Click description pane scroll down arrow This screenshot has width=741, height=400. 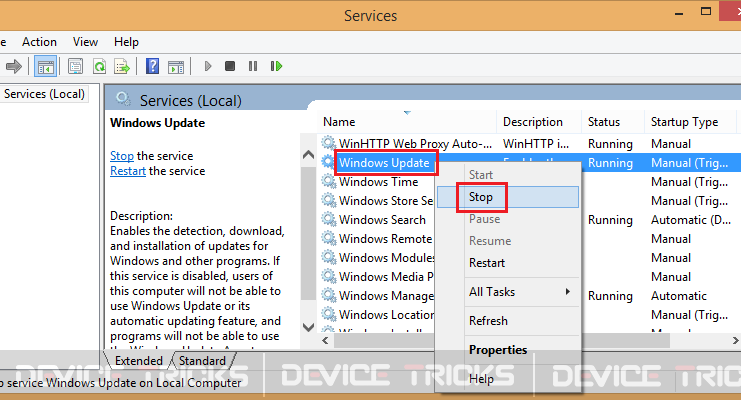(308, 327)
